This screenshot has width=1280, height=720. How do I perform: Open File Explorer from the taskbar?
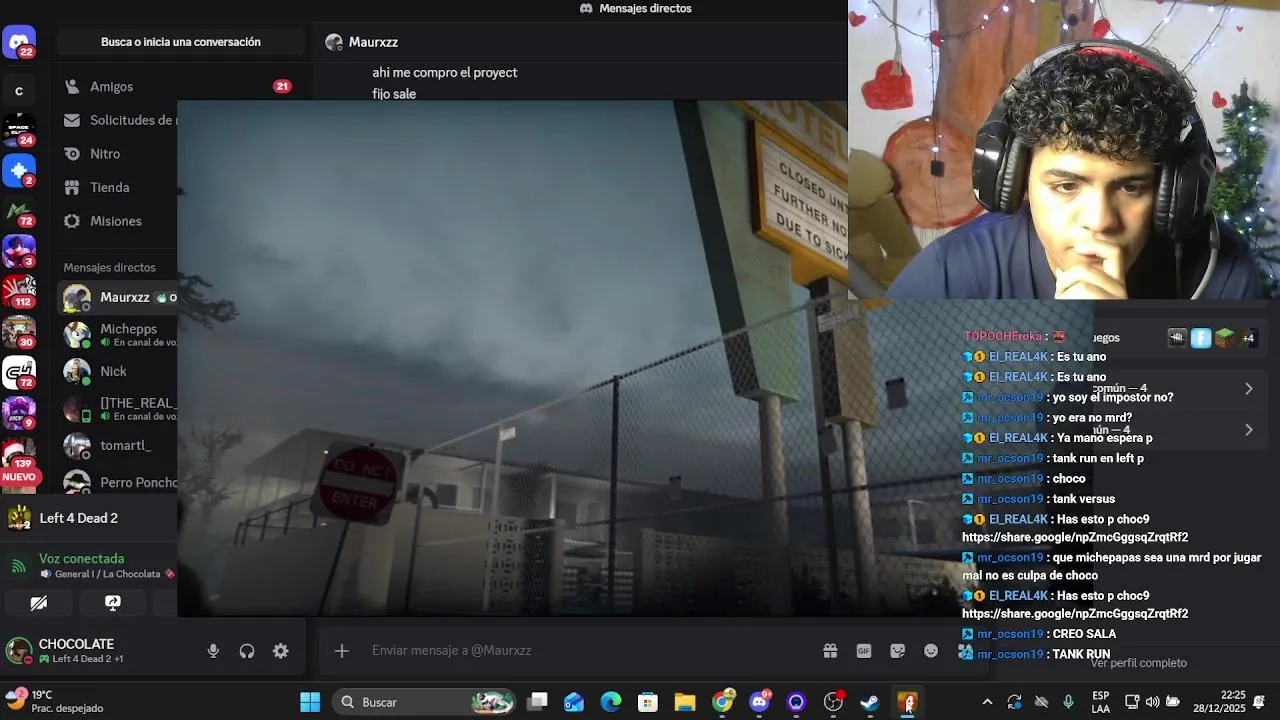click(x=685, y=702)
